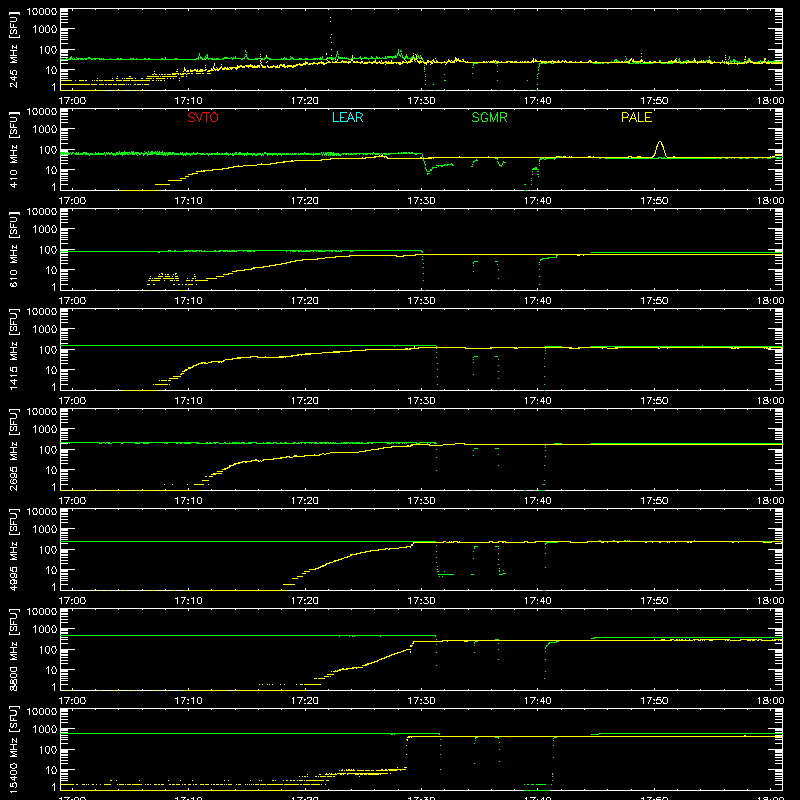
Task: Click the 17:20 tick under the 410 MHz plot
Action: 305,201
